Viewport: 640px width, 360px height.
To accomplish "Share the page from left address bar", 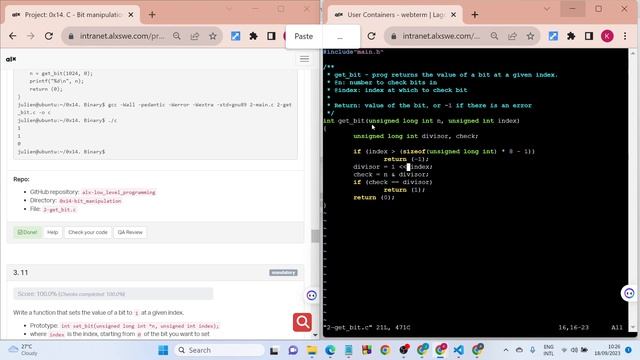I will tap(195, 36).
